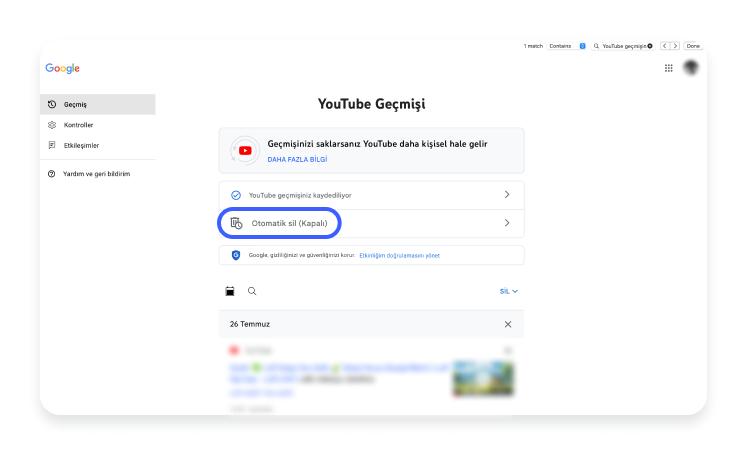Click the auto-delete trash clock icon
Image resolution: width=750 pixels, height=456 pixels.
(236, 223)
